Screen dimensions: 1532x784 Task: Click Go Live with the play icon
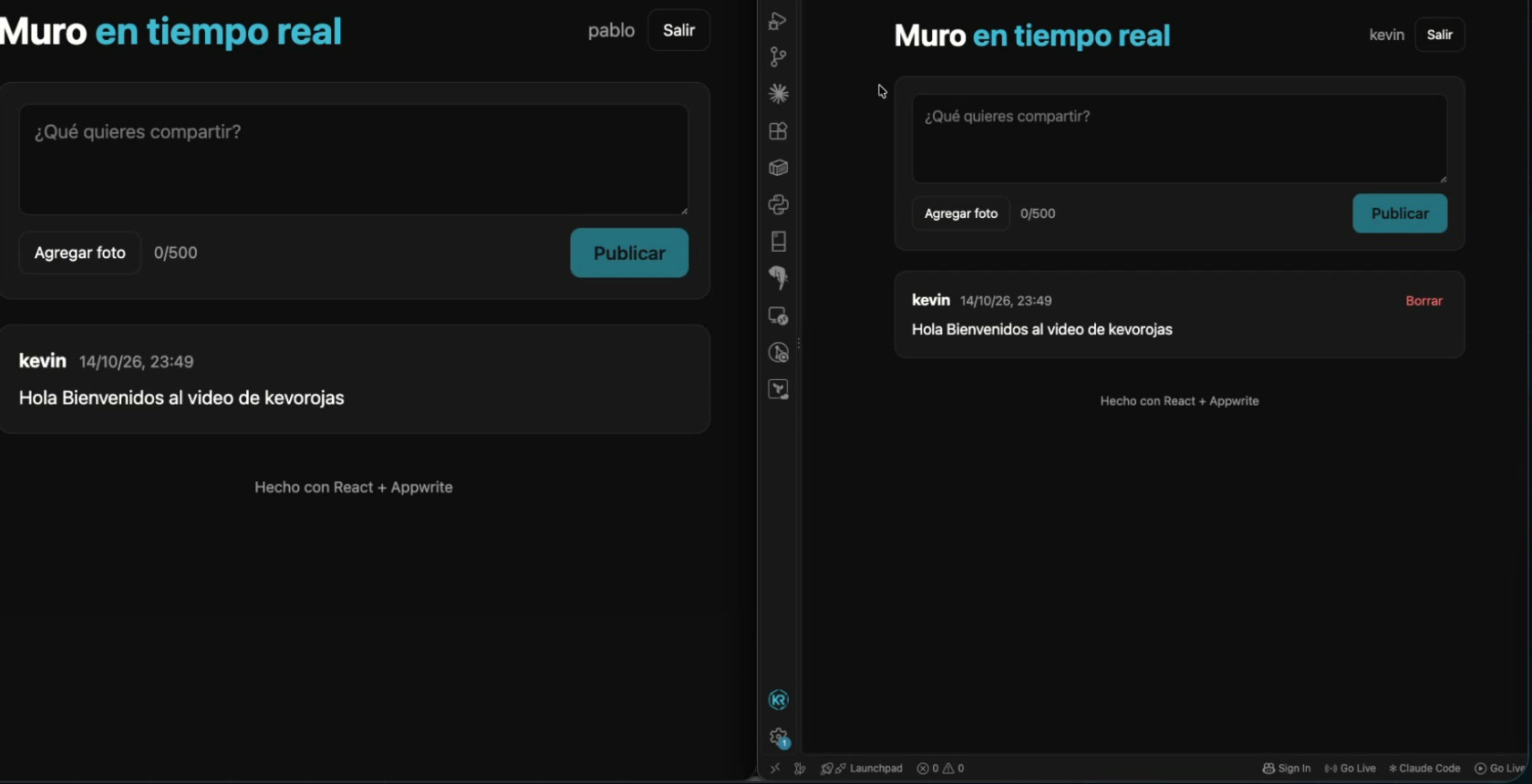1500,769
